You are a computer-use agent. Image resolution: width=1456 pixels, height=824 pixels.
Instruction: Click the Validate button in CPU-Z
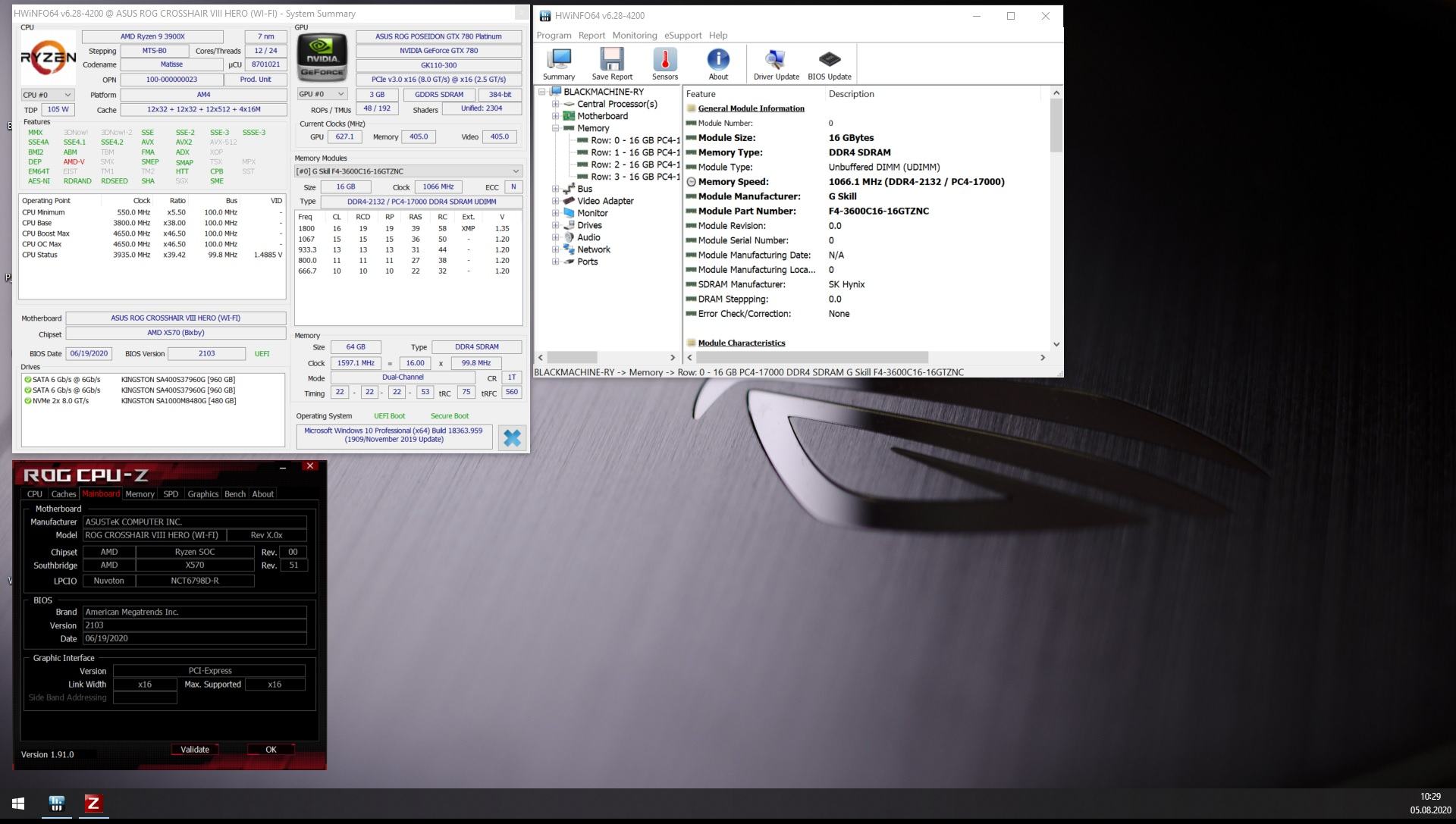pos(195,750)
